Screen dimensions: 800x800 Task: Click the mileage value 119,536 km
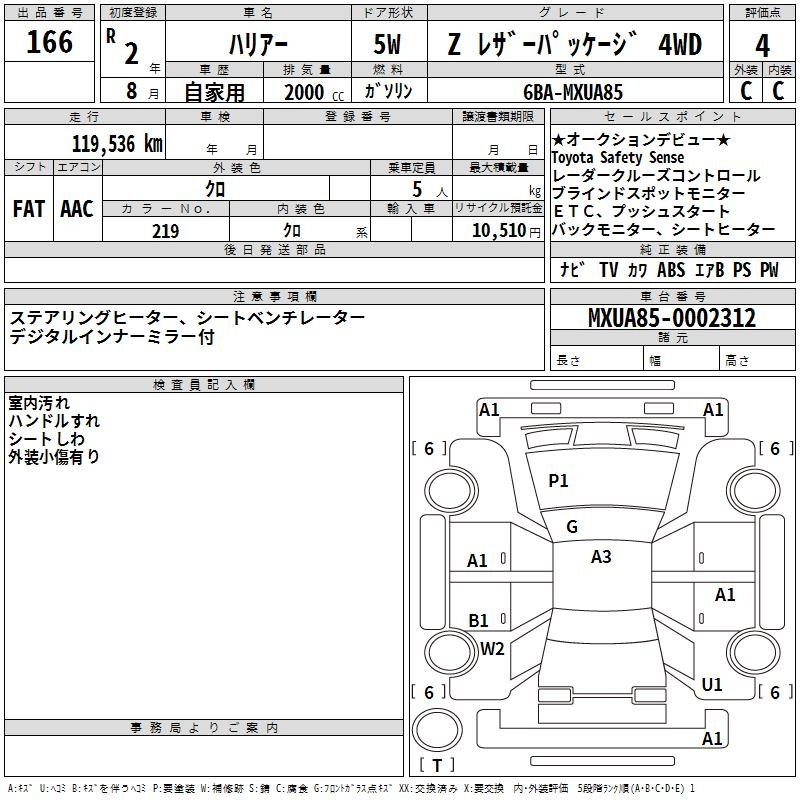pyautogui.click(x=117, y=144)
